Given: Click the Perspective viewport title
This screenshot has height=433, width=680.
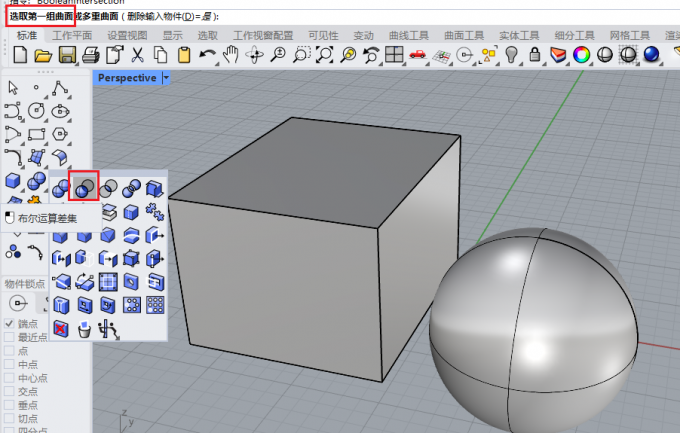Looking at the screenshot, I should (127, 78).
